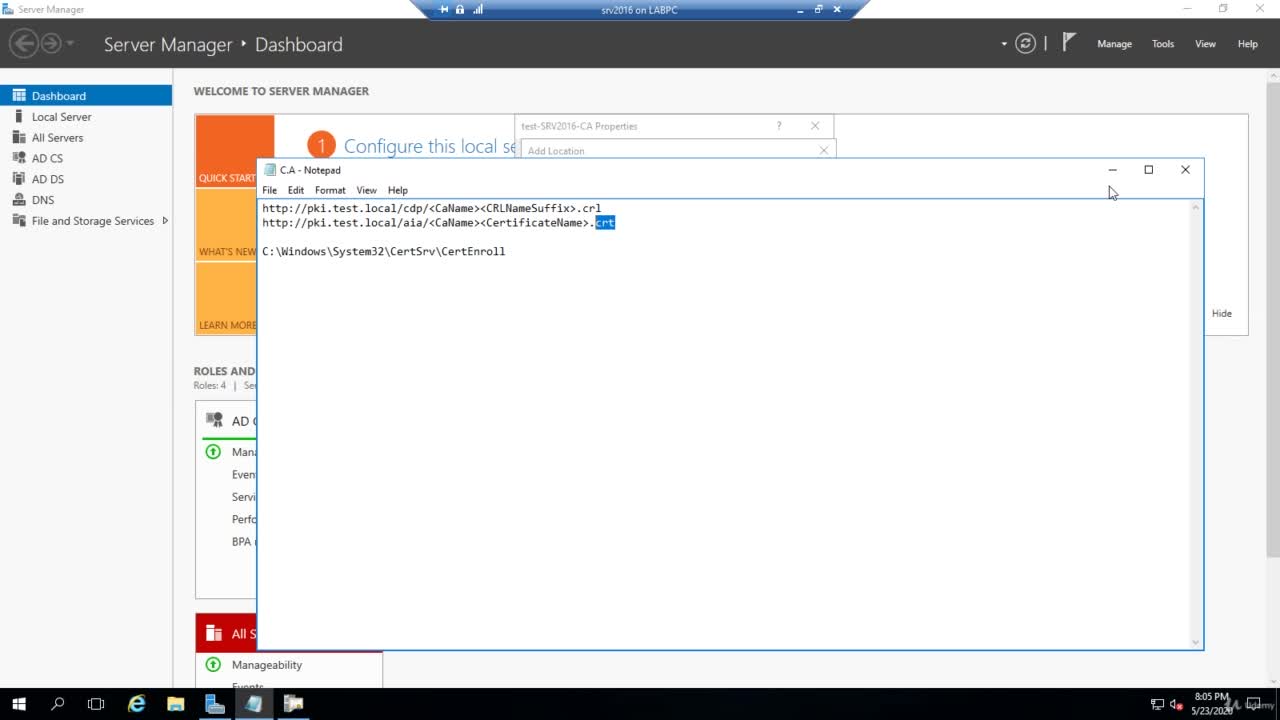Open Notepad's Edit menu
This screenshot has height=720, width=1280.
point(296,190)
